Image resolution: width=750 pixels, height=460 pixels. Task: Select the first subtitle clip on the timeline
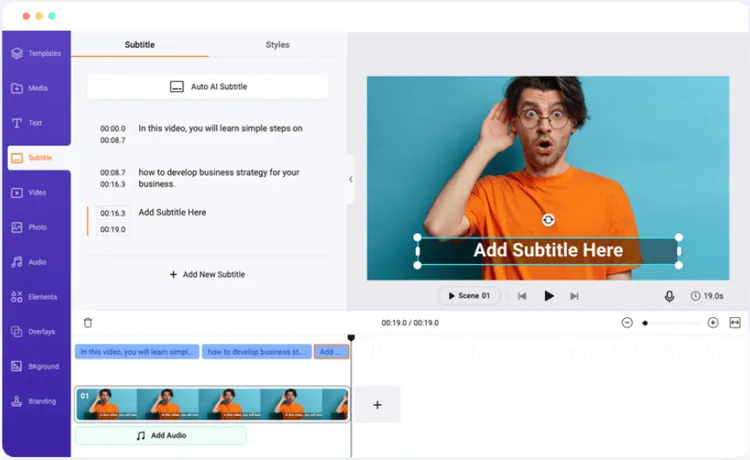137,352
